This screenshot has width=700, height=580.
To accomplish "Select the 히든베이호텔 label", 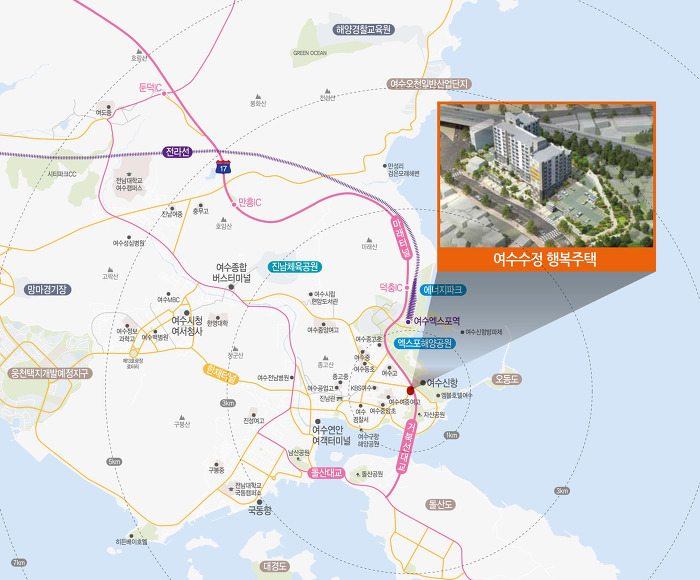I will pos(131,541).
